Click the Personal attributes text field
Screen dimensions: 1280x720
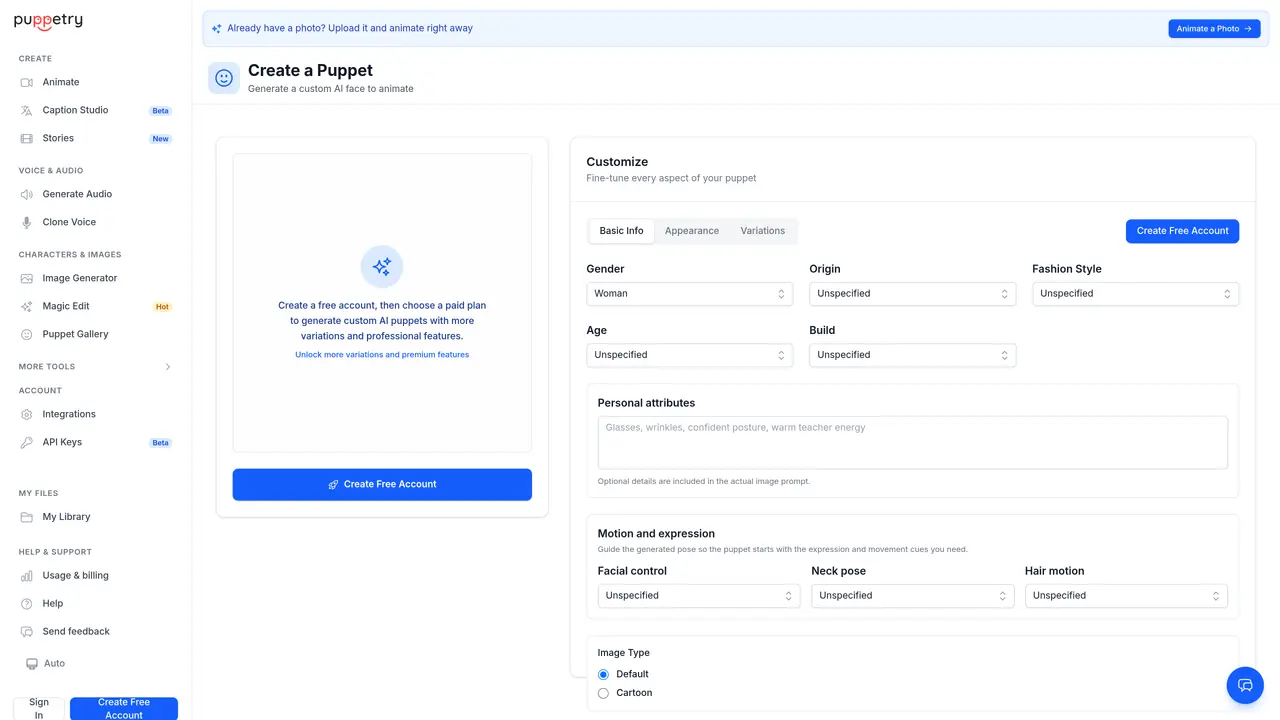click(912, 443)
